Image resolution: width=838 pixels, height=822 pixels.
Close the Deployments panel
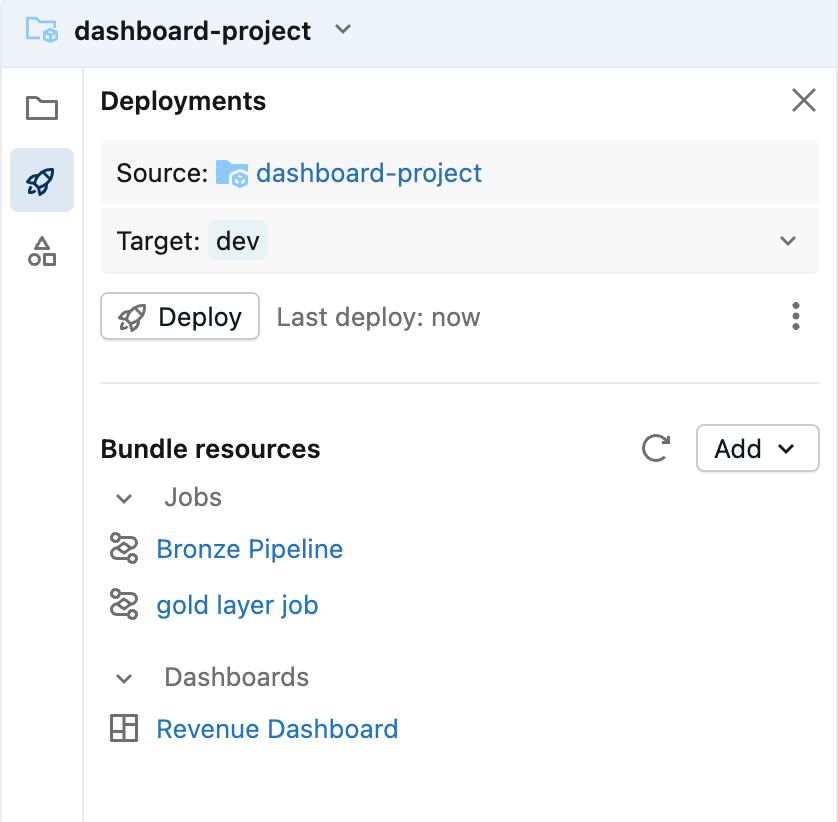point(804,100)
